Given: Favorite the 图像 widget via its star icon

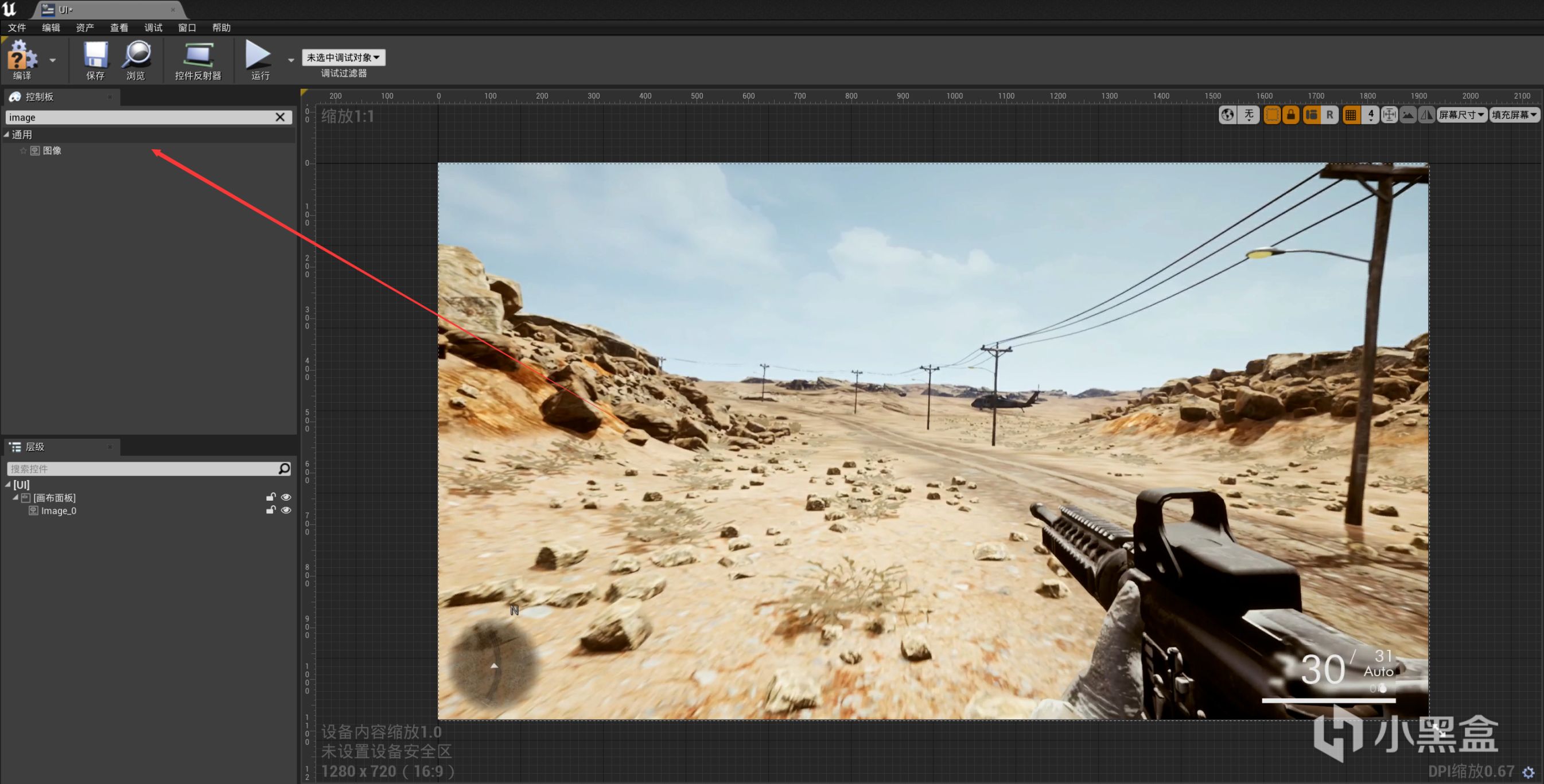Looking at the screenshot, I should pyautogui.click(x=24, y=150).
